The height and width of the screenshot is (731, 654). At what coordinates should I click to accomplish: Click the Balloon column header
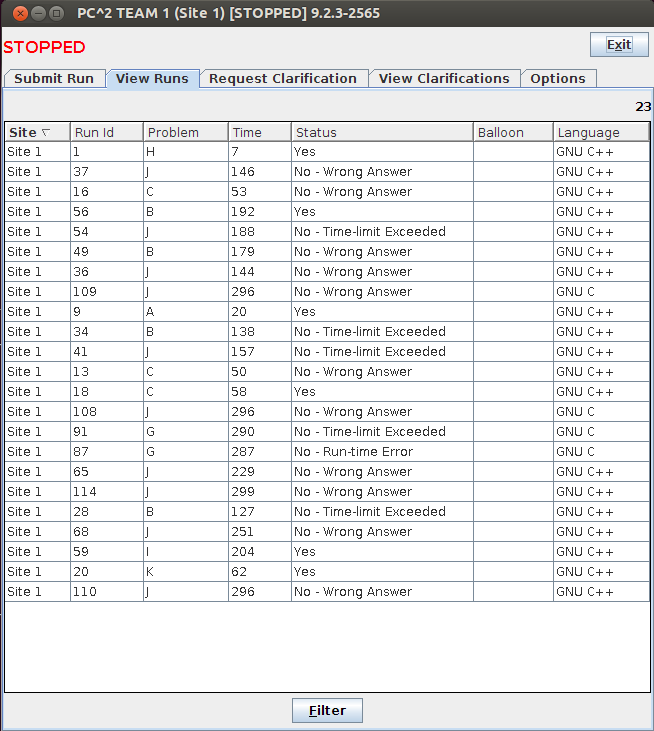512,132
